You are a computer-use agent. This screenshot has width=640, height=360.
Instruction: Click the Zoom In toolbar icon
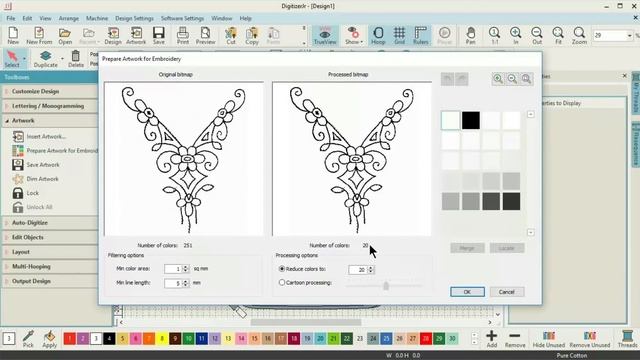pyautogui.click(x=516, y=35)
